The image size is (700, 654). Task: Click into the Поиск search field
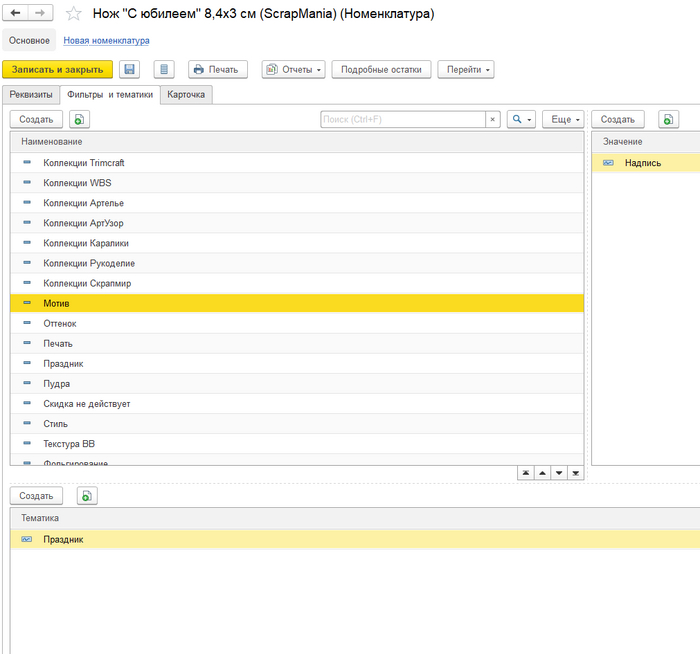point(402,119)
